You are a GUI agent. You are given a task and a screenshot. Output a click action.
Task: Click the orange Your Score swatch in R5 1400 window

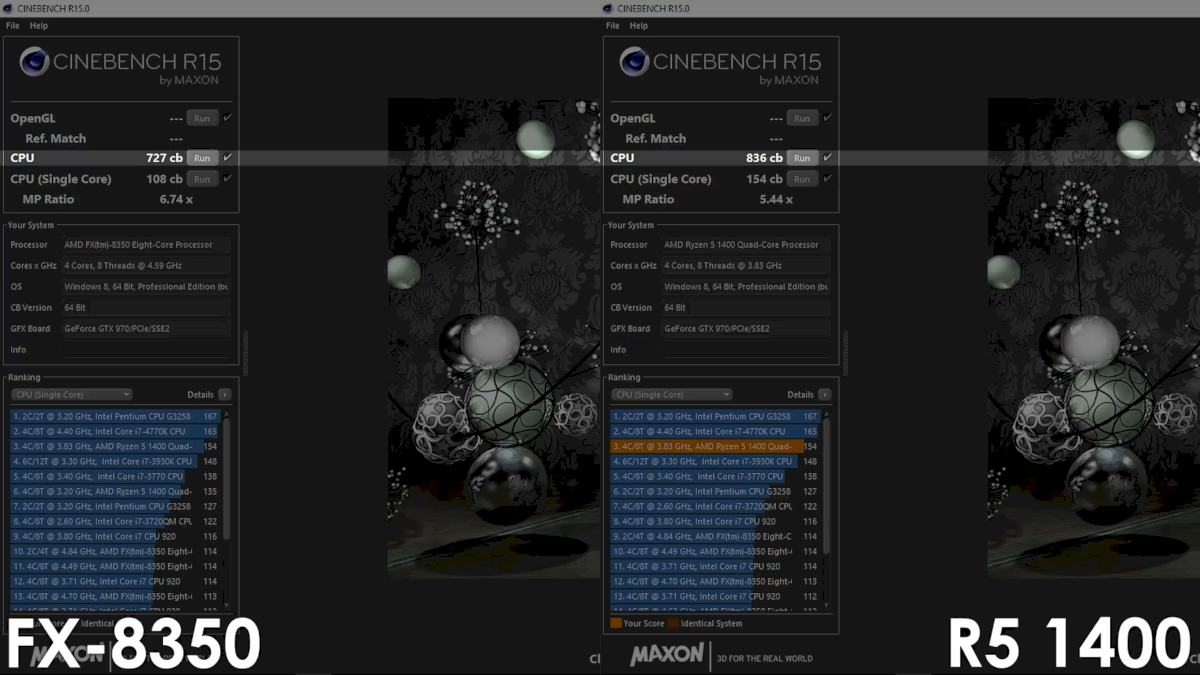(616, 623)
